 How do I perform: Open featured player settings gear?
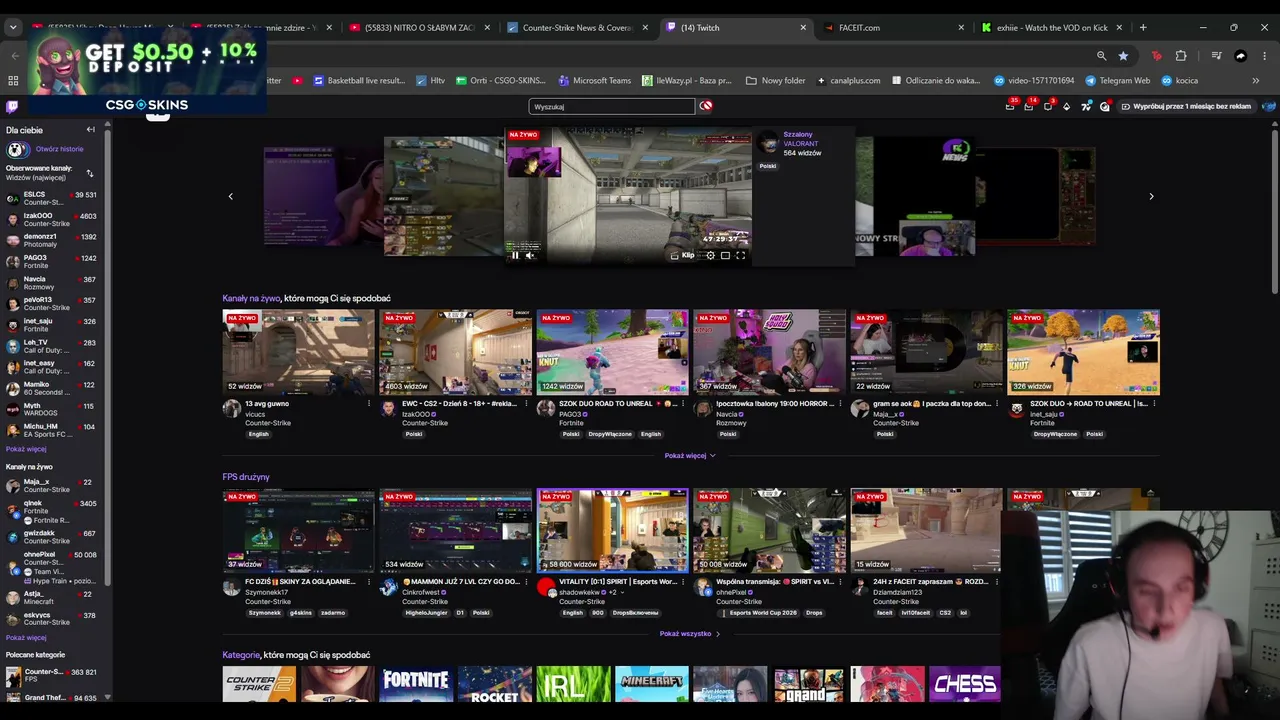pyautogui.click(x=711, y=255)
